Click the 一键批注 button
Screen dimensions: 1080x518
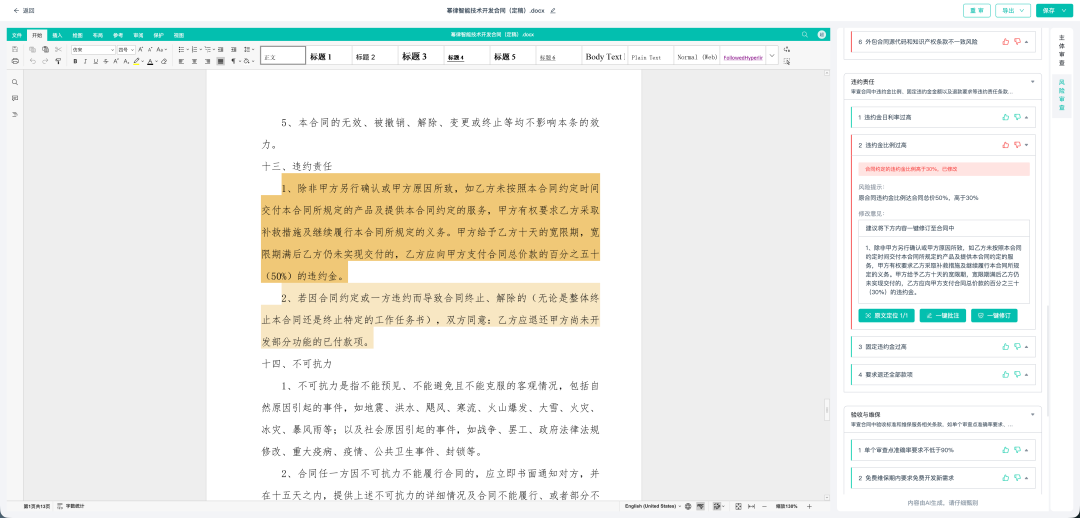coord(942,315)
